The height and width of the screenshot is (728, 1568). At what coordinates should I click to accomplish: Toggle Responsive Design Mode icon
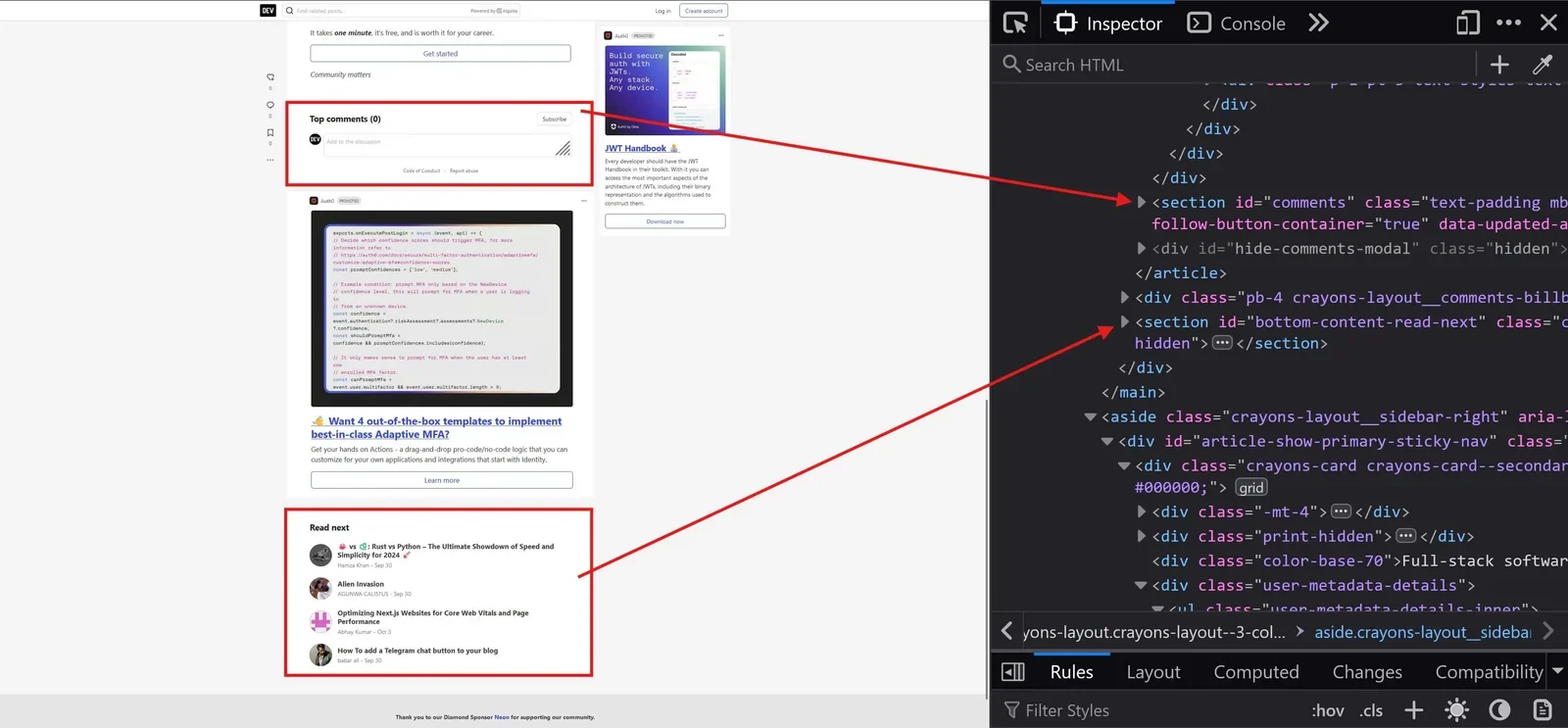[1467, 23]
